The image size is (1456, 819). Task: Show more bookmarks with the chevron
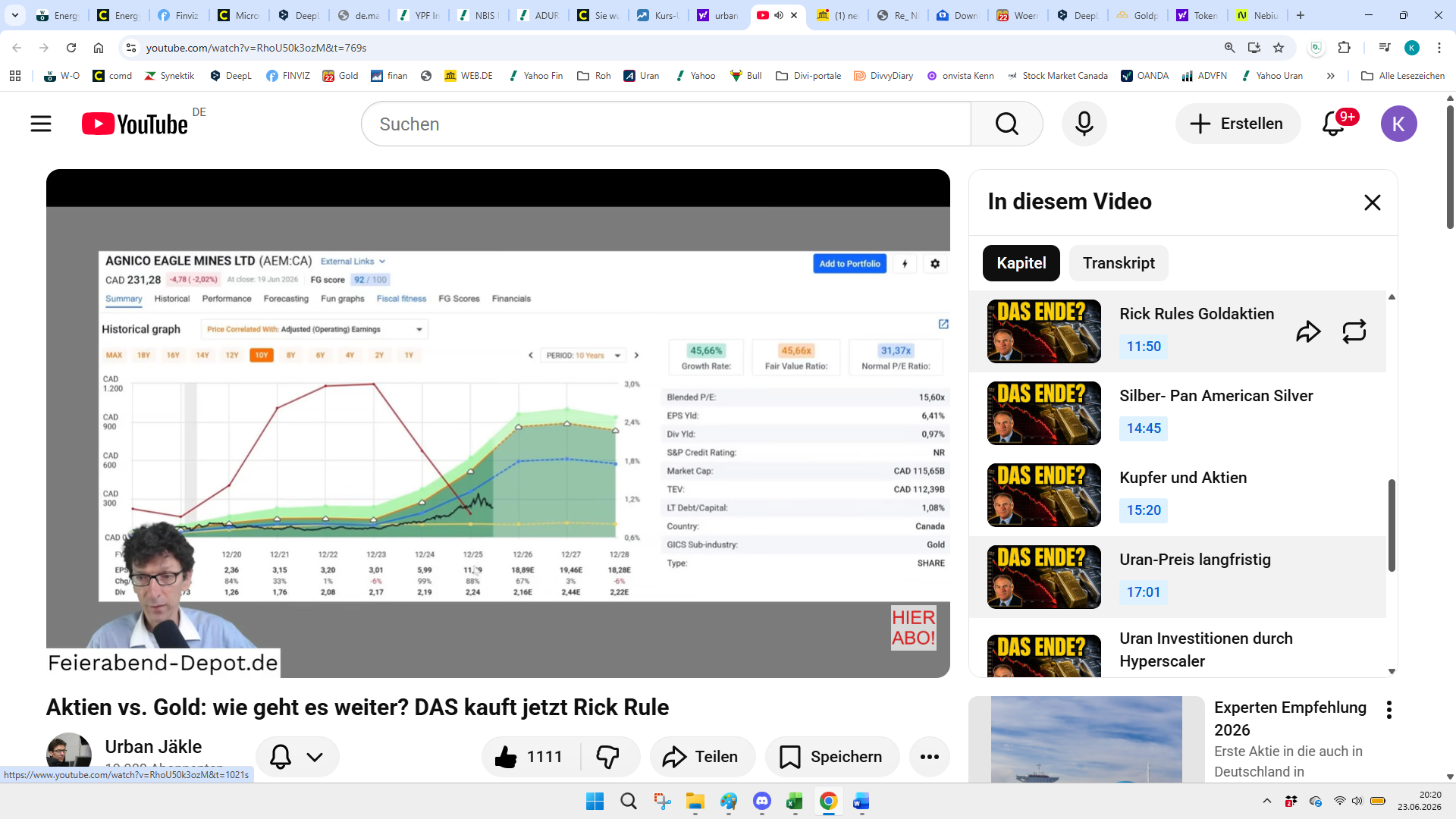1330,76
